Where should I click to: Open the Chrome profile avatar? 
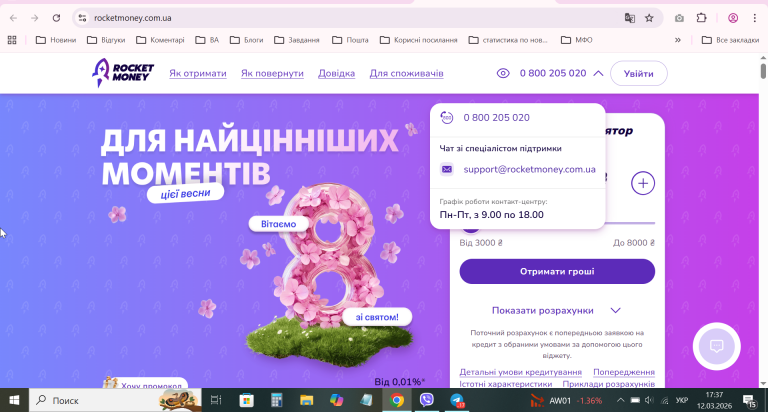pos(733,18)
